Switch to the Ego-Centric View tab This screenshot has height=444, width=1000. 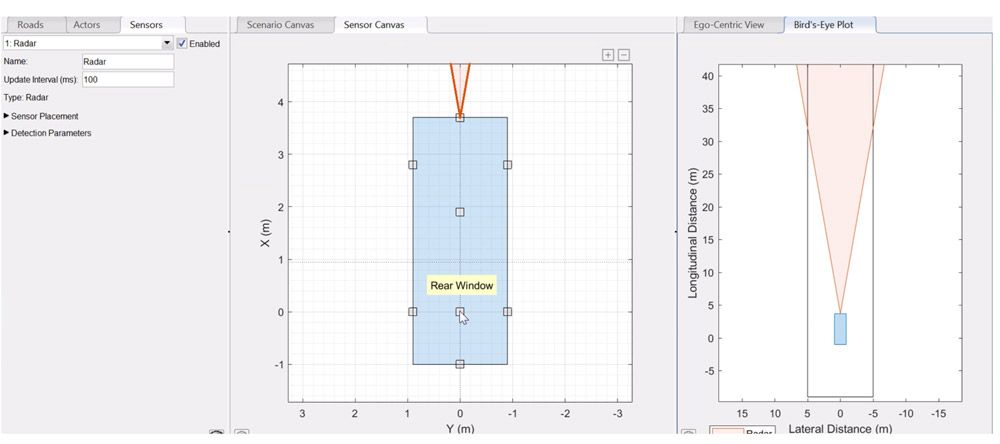(x=730, y=25)
